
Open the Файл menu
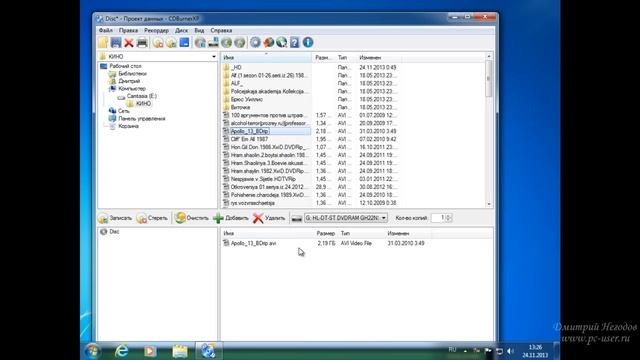click(x=106, y=31)
